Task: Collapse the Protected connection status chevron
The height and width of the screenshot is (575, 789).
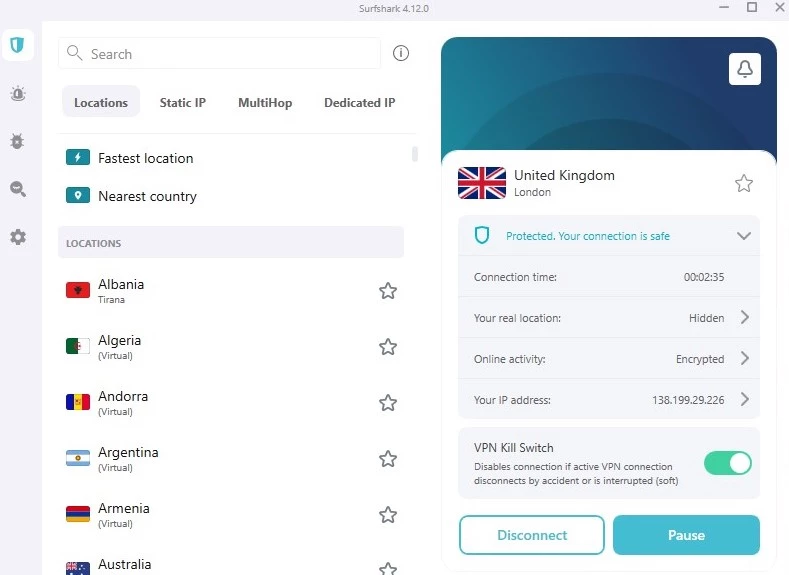Action: pos(744,236)
